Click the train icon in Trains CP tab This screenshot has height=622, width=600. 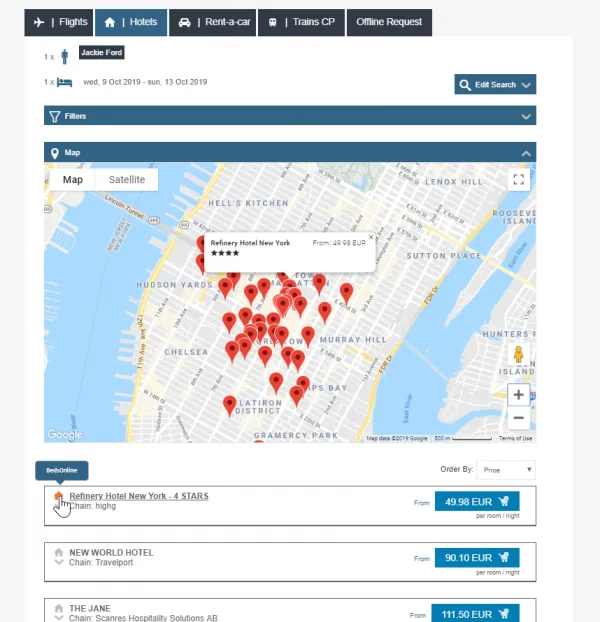[x=272, y=23]
